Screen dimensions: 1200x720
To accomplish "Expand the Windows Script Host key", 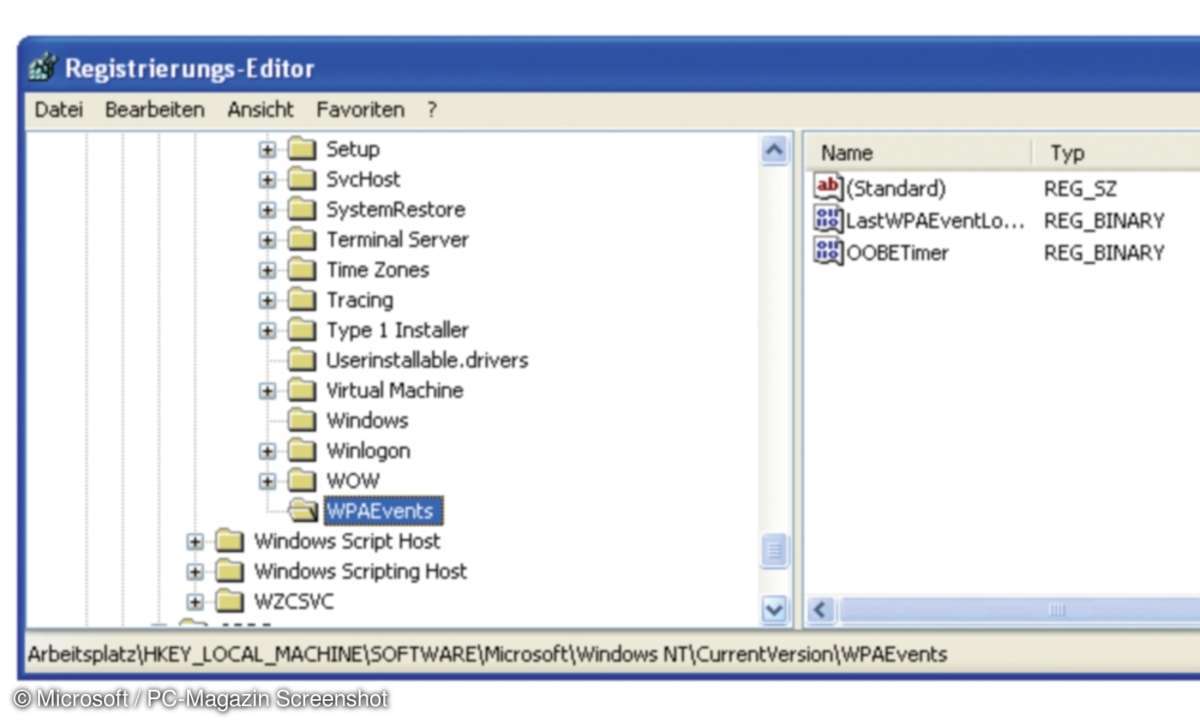I will tap(195, 541).
